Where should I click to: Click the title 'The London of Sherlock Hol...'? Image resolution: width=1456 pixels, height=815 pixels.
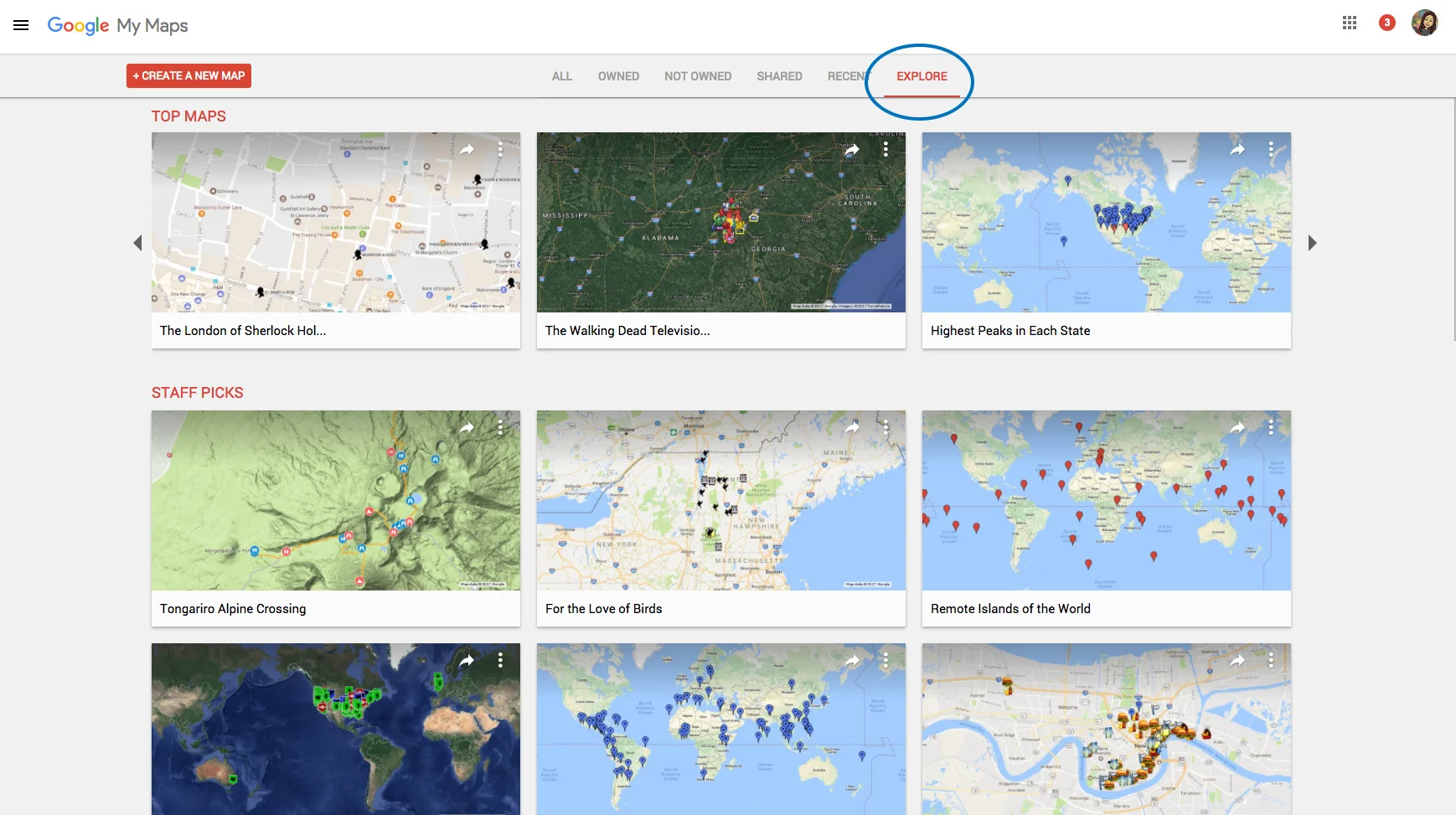pyautogui.click(x=243, y=331)
